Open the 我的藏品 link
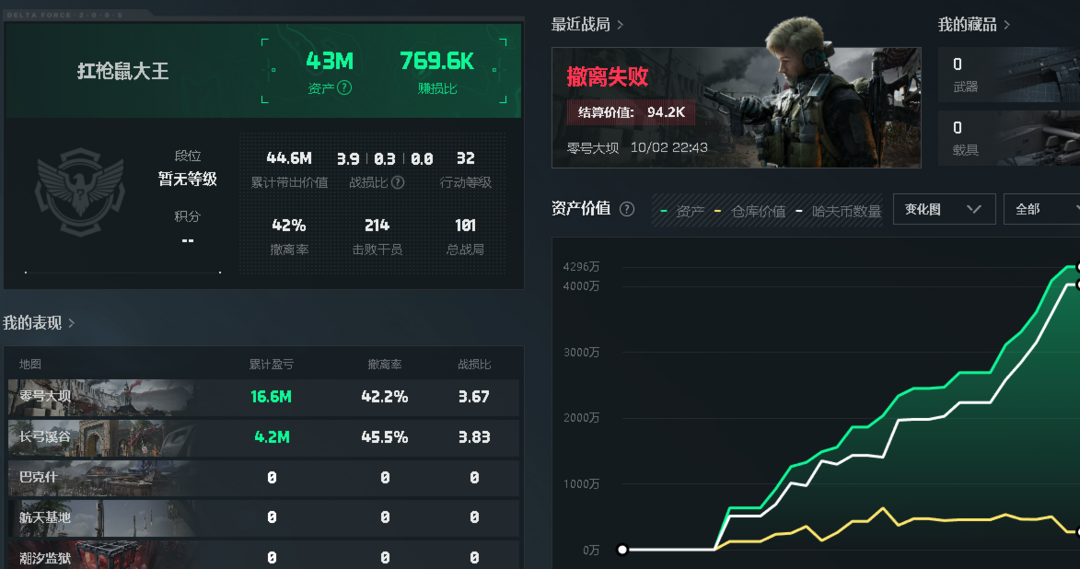The image size is (1080, 569). (973, 24)
